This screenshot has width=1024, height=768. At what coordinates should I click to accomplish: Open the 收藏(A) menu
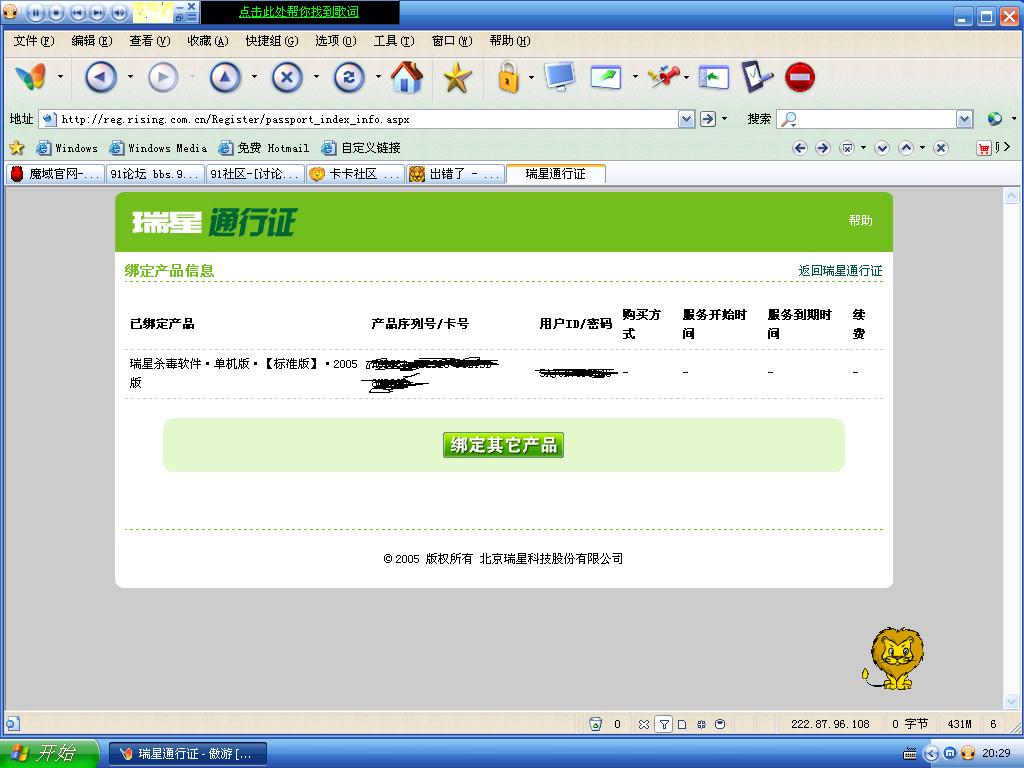(208, 40)
